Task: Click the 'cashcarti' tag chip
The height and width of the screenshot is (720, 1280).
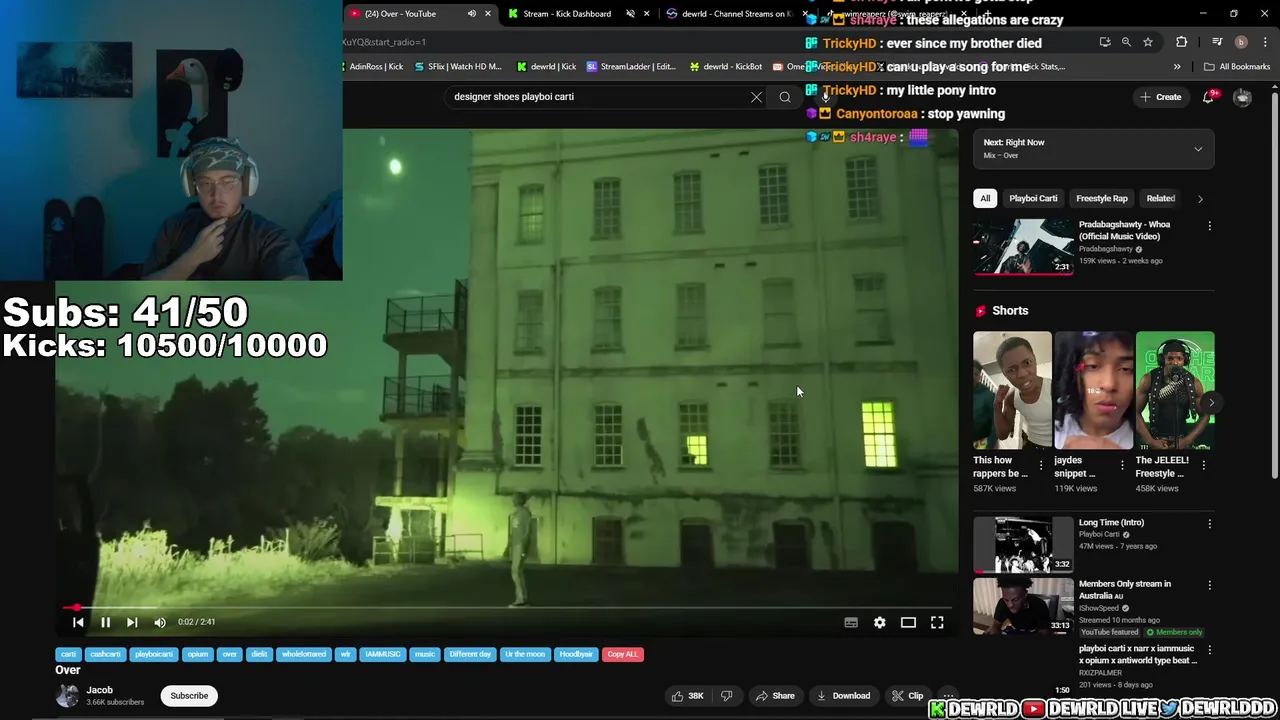Action: click(x=105, y=654)
